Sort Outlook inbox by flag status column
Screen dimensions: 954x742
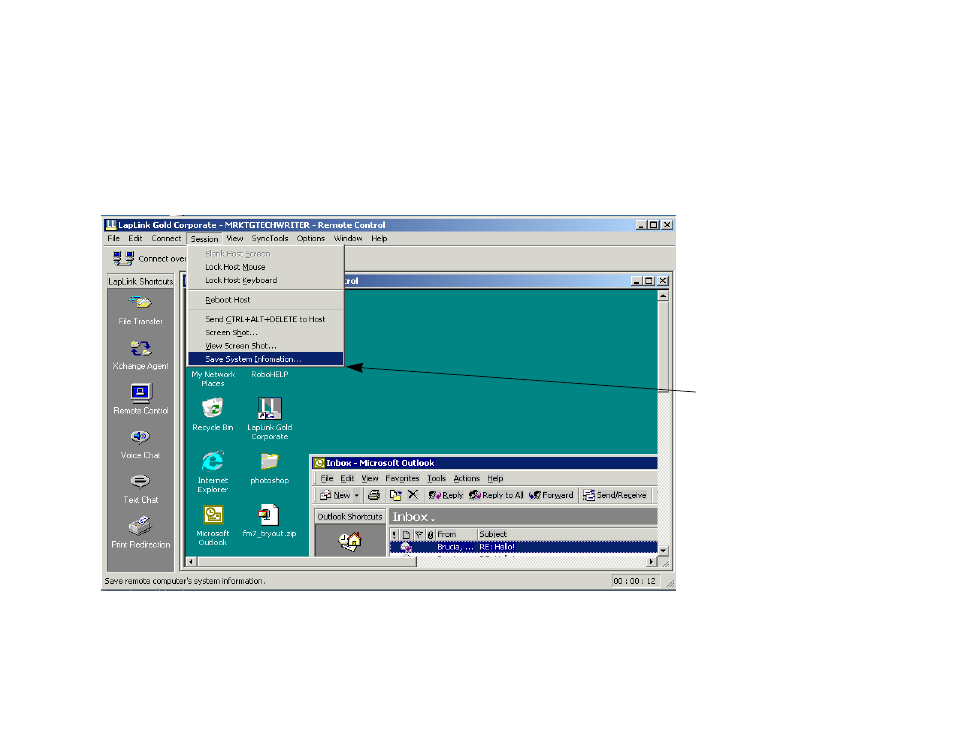[x=419, y=535]
